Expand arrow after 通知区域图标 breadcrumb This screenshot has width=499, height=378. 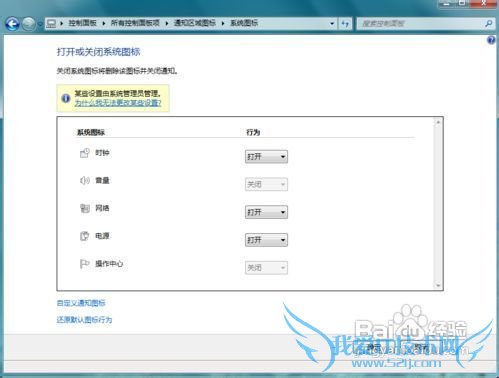[x=223, y=23]
